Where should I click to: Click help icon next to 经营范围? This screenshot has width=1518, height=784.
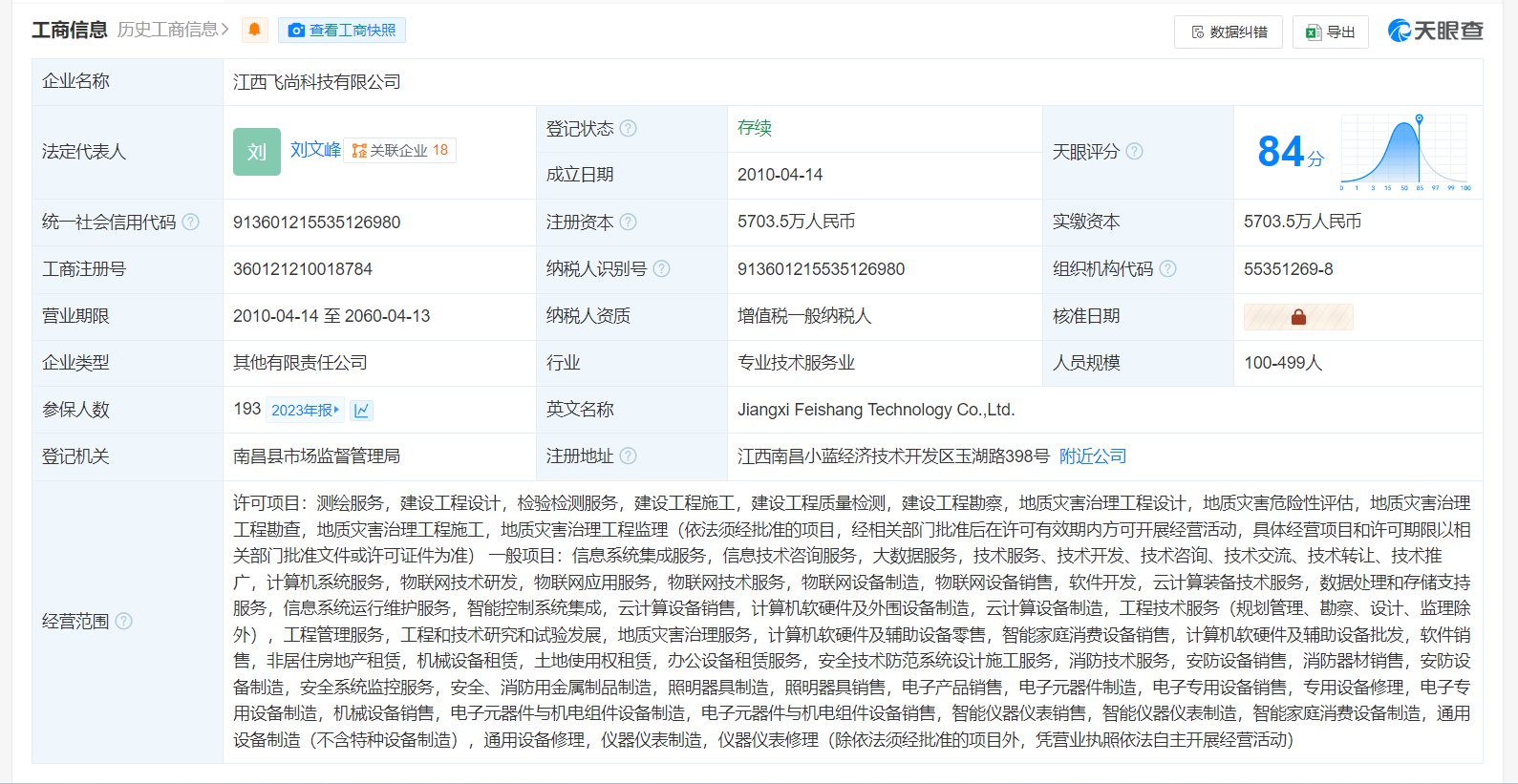124,621
